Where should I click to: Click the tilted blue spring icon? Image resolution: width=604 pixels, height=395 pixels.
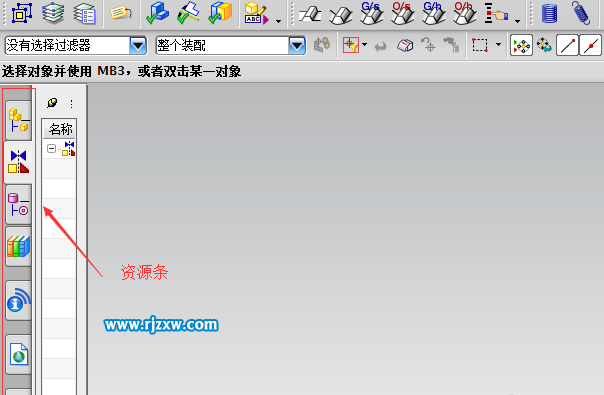tap(581, 13)
